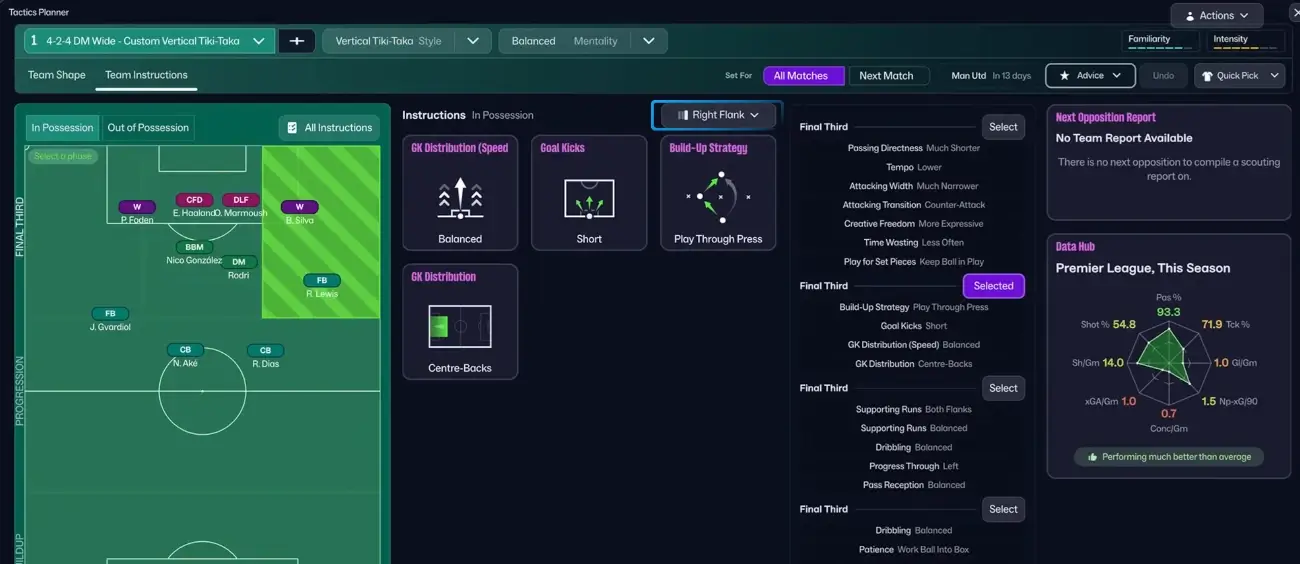The width and height of the screenshot is (1300, 564).
Task: Click Man Utd In 13 days fixture text
Action: click(991, 76)
